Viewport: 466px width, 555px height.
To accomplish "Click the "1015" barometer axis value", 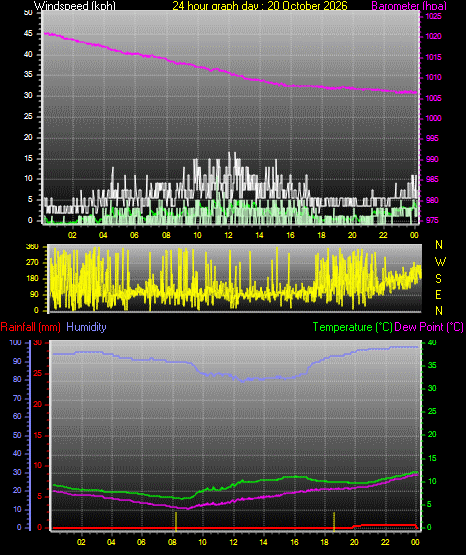I will pos(433,57).
